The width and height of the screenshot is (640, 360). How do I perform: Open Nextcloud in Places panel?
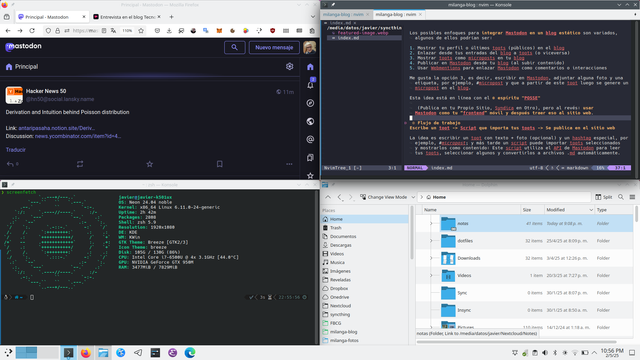pos(340,306)
